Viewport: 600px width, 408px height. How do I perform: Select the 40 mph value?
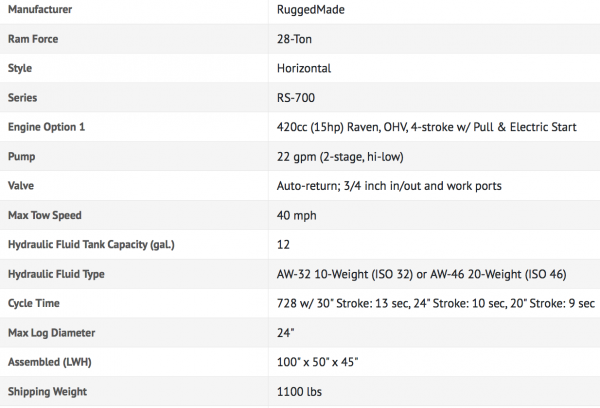(294, 215)
